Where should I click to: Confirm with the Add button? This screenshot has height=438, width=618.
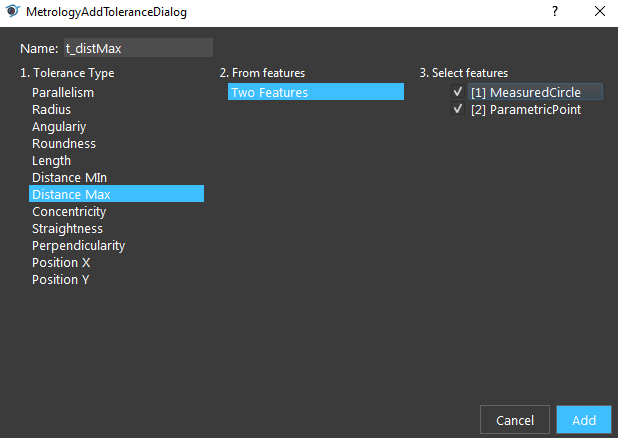[x=584, y=420]
